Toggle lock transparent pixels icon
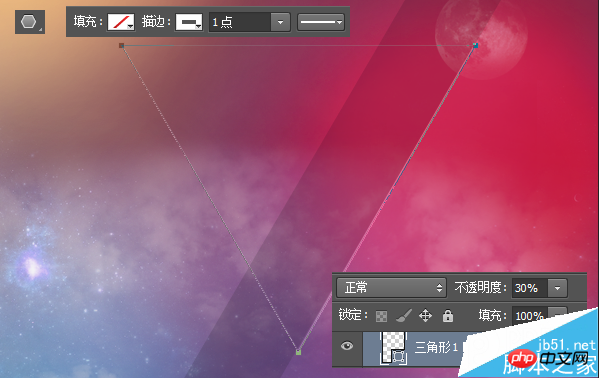Screen dimensions: 599x378 tap(381, 316)
